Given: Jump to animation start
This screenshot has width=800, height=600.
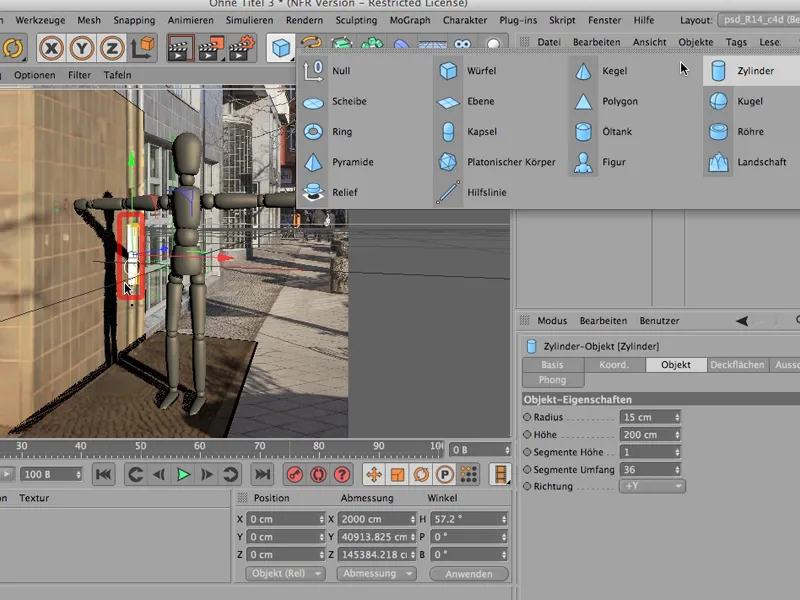Looking at the screenshot, I should tap(104, 474).
